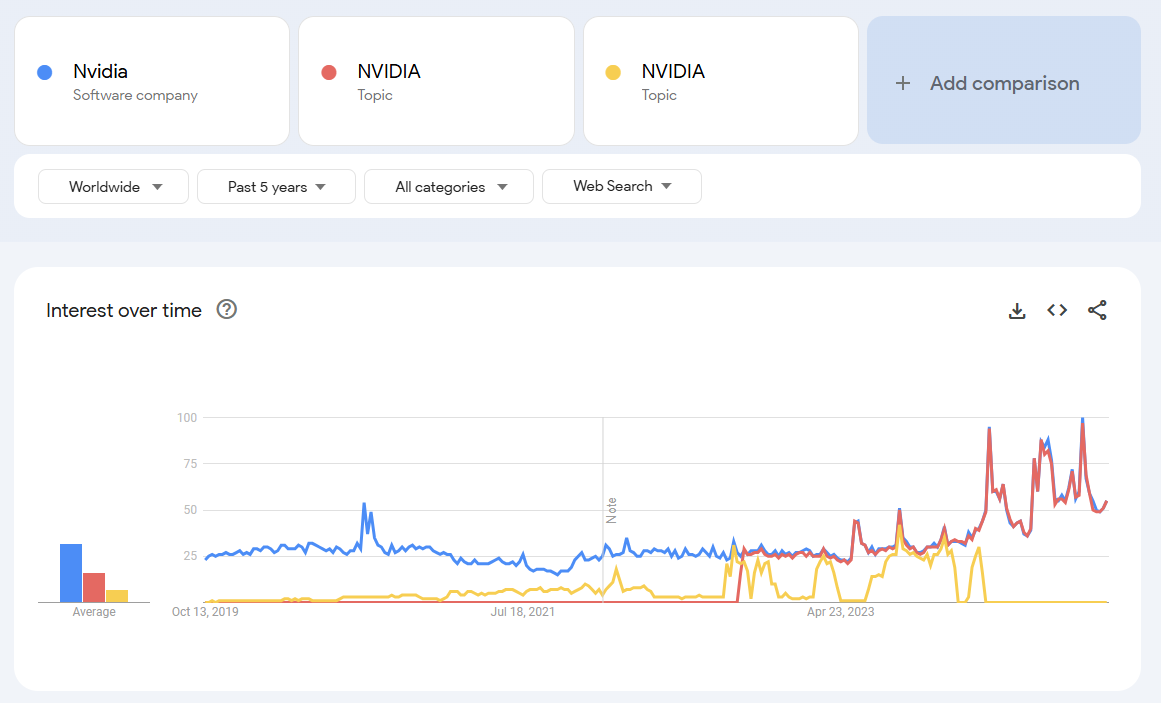Download the Interest over time CSV
The image size is (1161, 703).
[x=1017, y=311]
